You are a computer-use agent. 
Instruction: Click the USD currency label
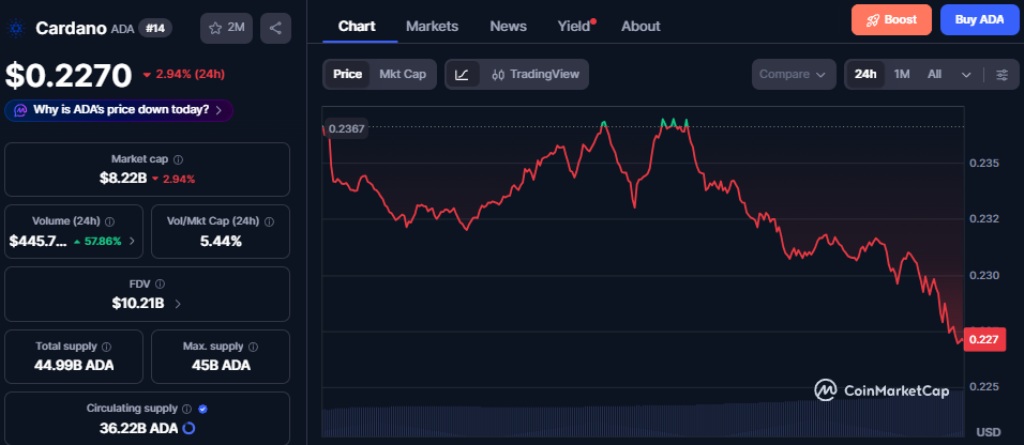(x=988, y=432)
